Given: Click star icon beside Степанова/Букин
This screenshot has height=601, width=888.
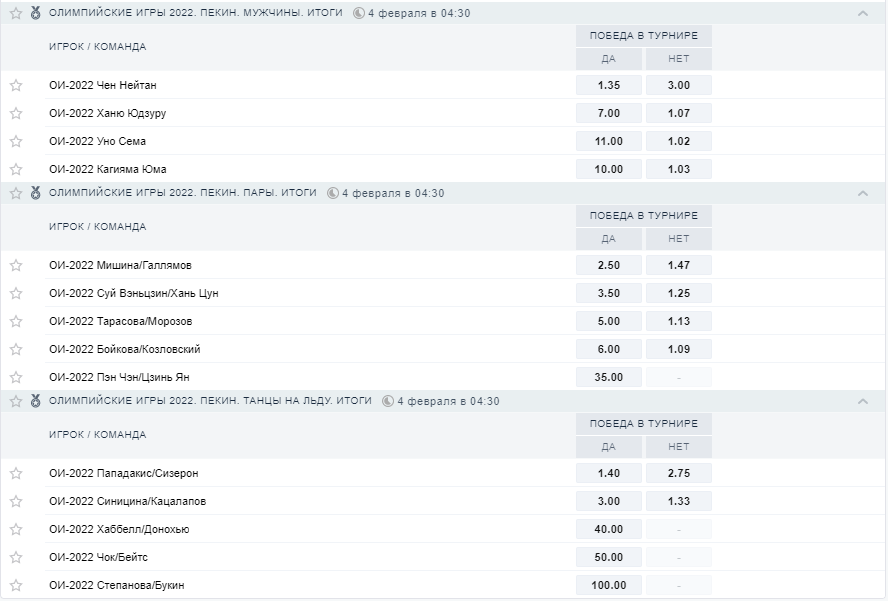Looking at the screenshot, I should coord(16,585).
